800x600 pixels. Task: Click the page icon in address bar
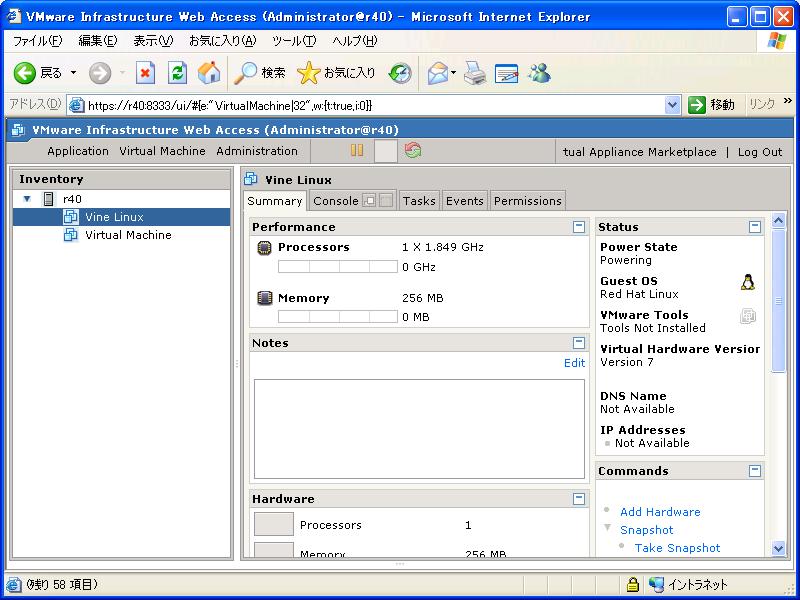pyautogui.click(x=77, y=106)
